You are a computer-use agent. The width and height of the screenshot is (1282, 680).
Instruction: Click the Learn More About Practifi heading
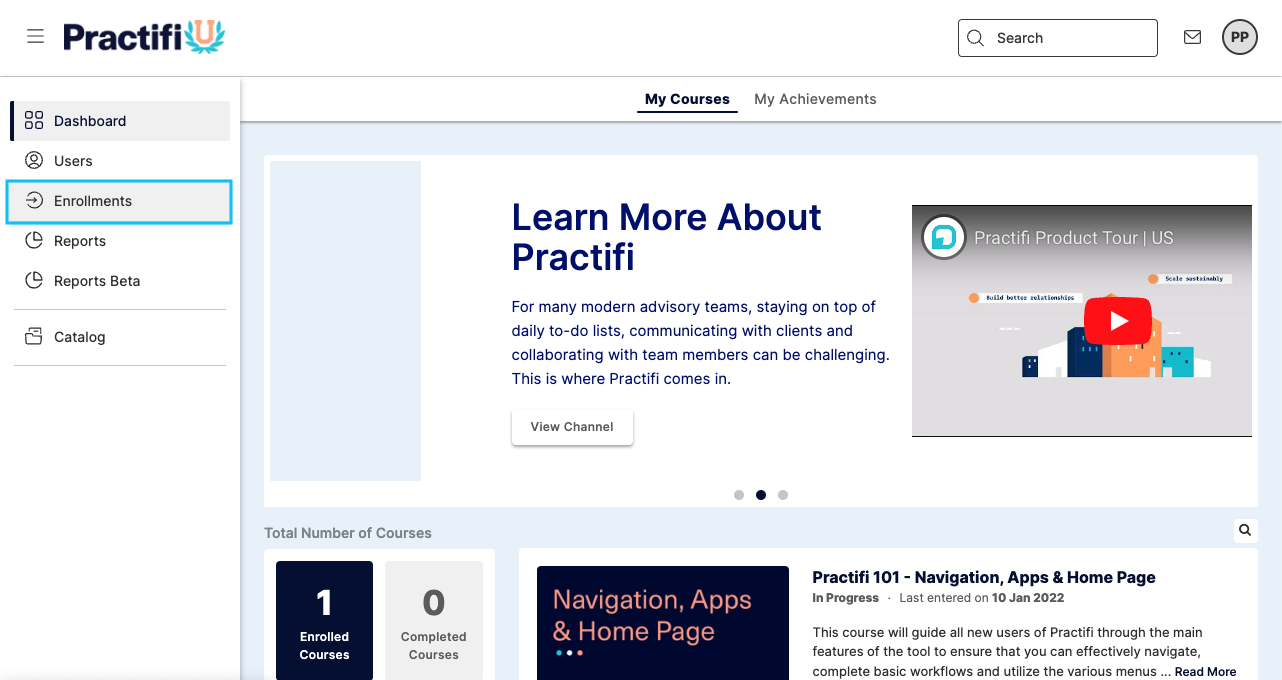pyautogui.click(x=667, y=237)
